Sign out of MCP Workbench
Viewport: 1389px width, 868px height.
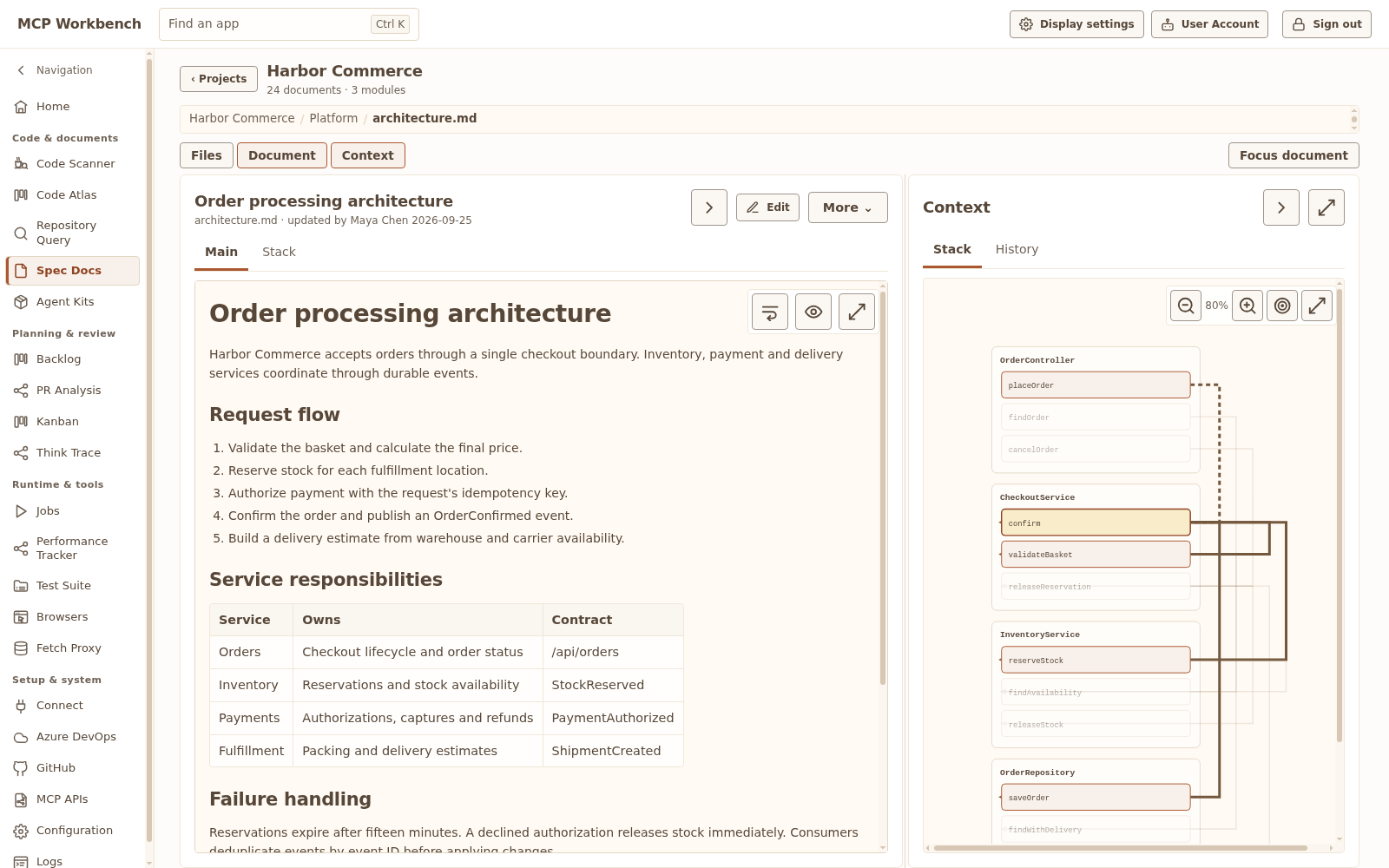[x=1326, y=24]
